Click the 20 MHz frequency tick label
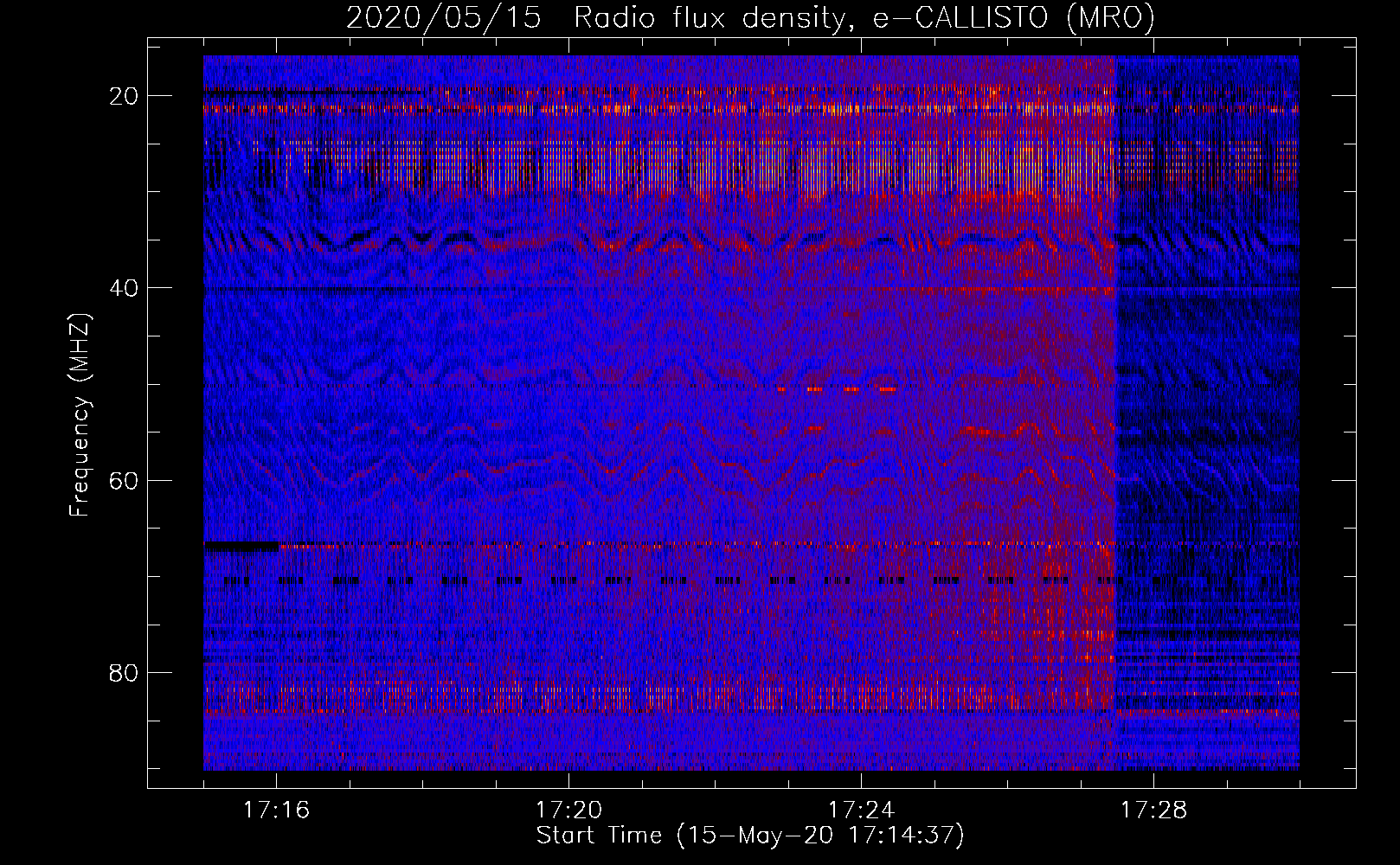 point(125,96)
